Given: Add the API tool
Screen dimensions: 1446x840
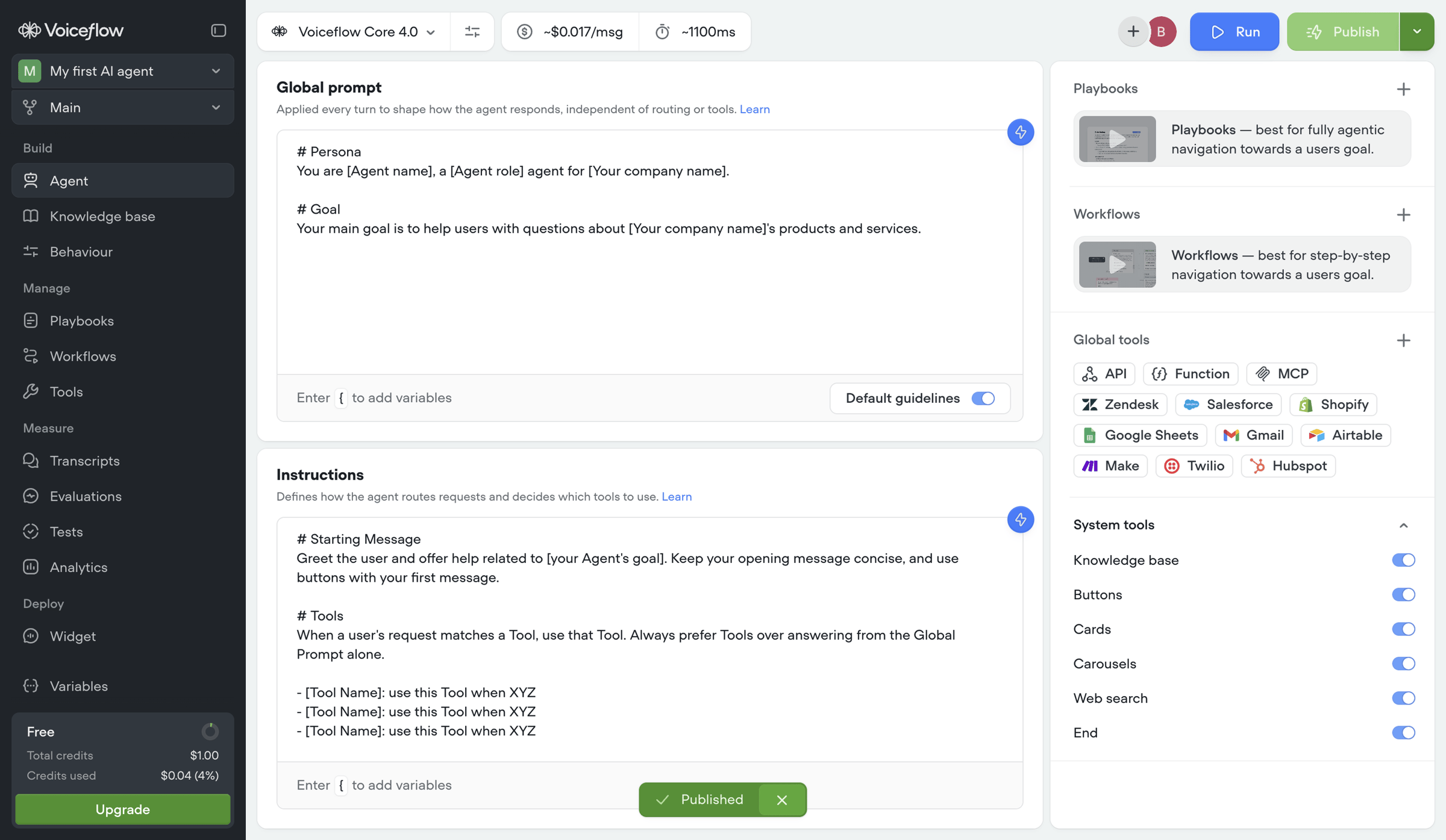Looking at the screenshot, I should [1104, 374].
